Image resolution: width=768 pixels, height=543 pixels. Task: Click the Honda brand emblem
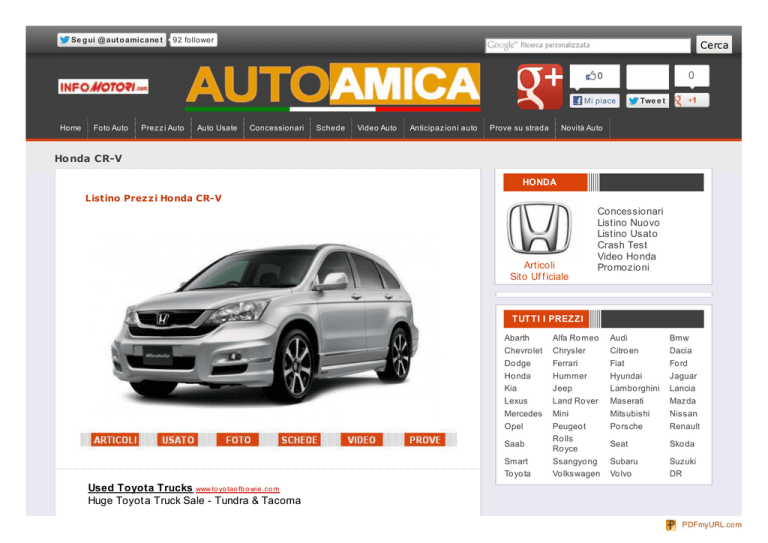tap(539, 229)
